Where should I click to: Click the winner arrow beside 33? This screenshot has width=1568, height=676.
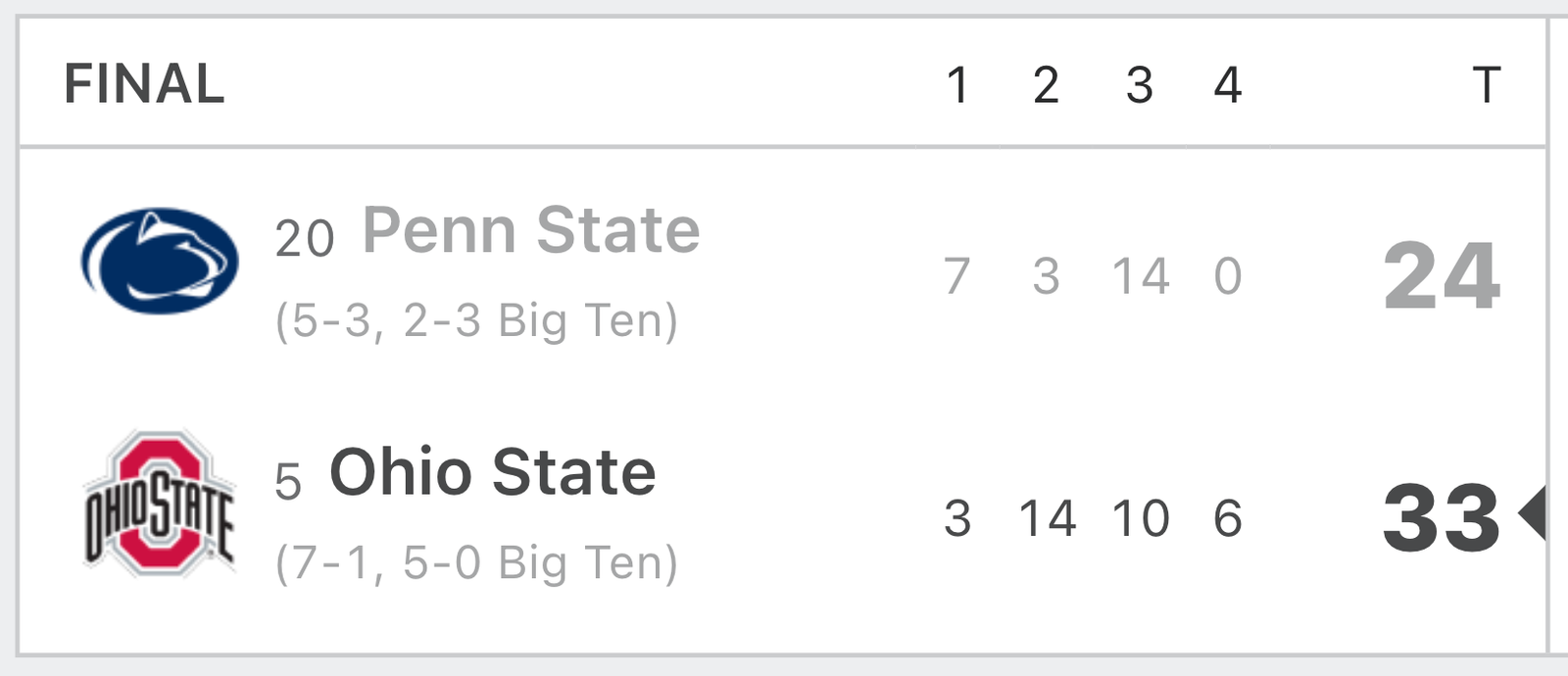[x=1532, y=512]
